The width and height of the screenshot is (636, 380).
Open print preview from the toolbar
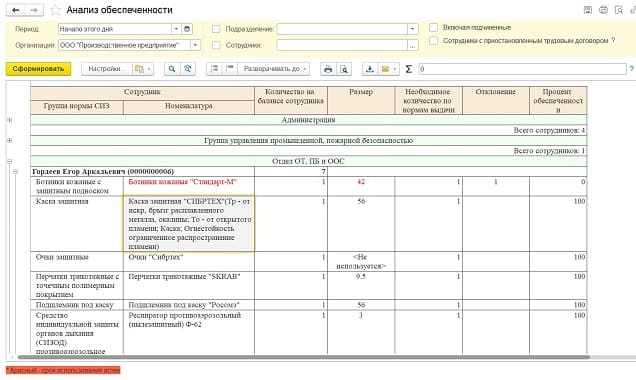(x=344, y=69)
